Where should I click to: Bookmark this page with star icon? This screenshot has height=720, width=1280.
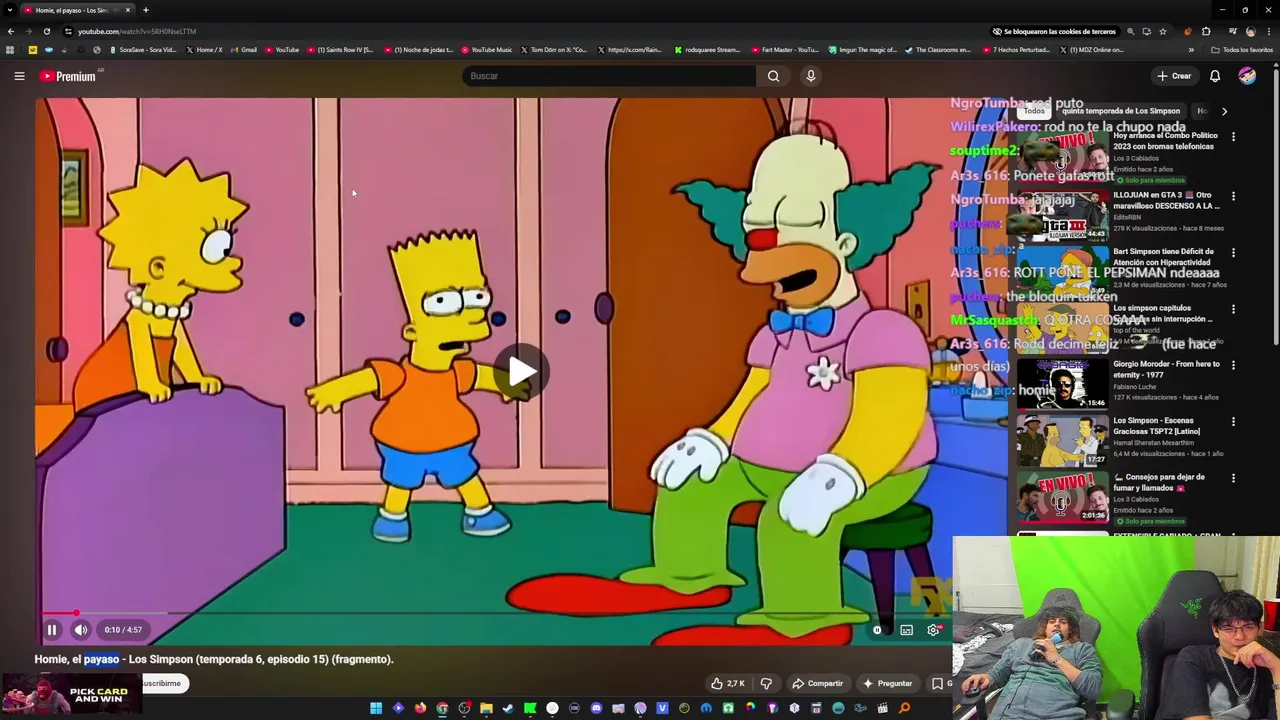point(1162,31)
